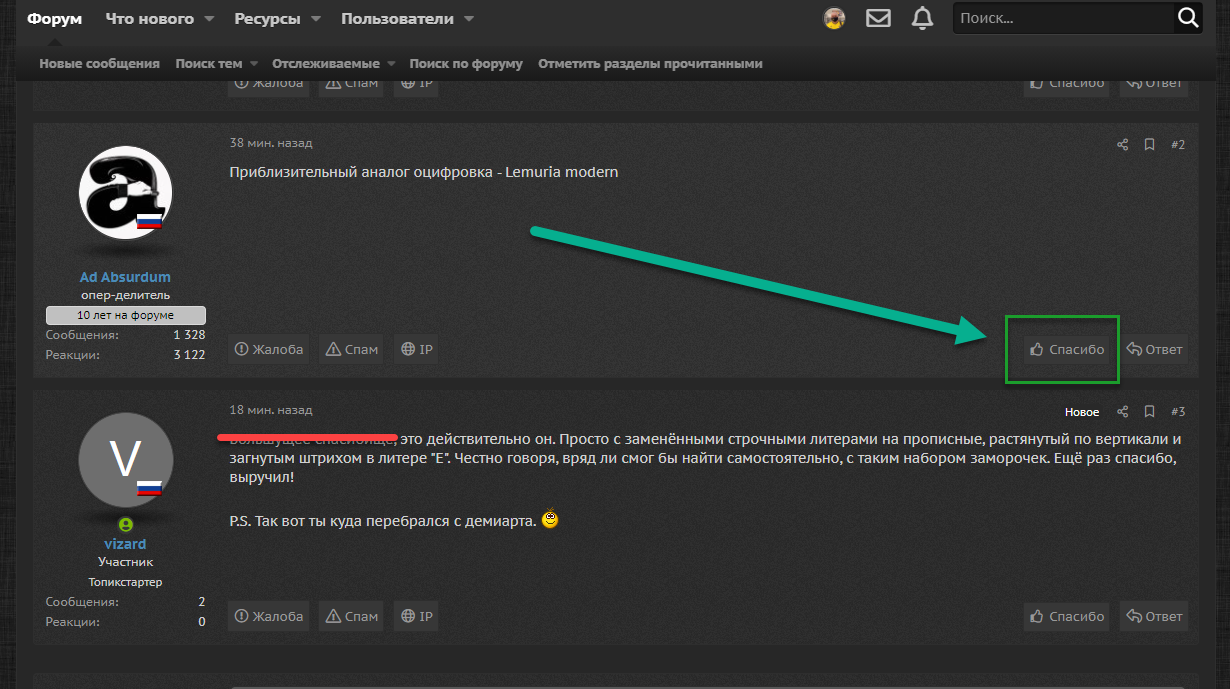Viewport: 1230px width, 689px height.
Task: Report Ad Absurdum's post with Жалоба
Action: click(x=268, y=350)
